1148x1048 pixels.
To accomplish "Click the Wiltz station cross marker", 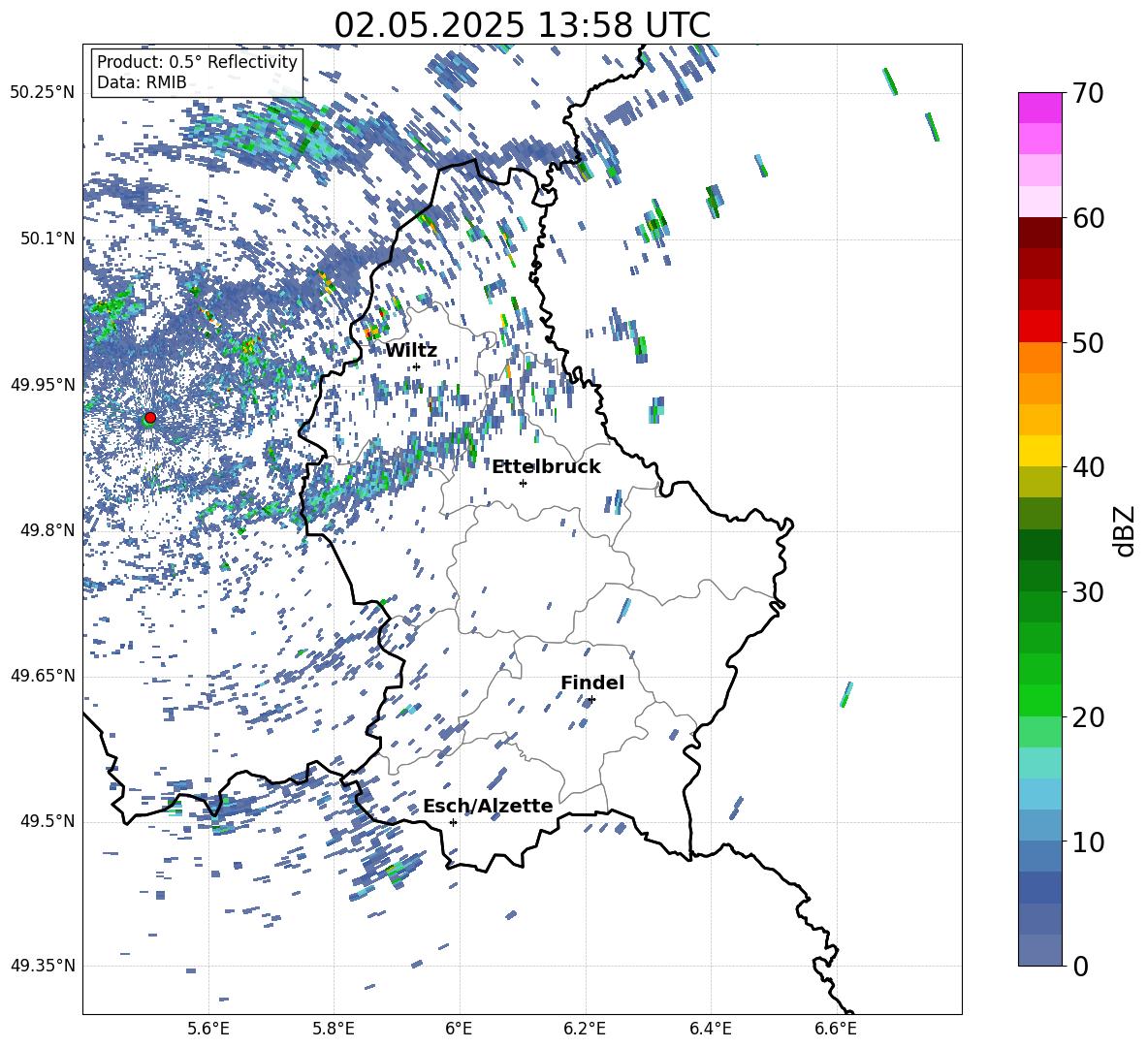I will (x=417, y=367).
